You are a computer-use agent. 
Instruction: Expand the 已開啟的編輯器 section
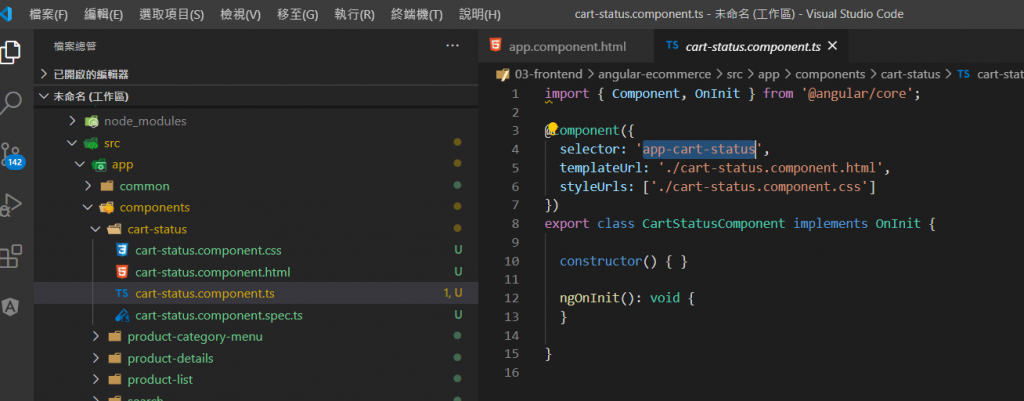coord(90,74)
